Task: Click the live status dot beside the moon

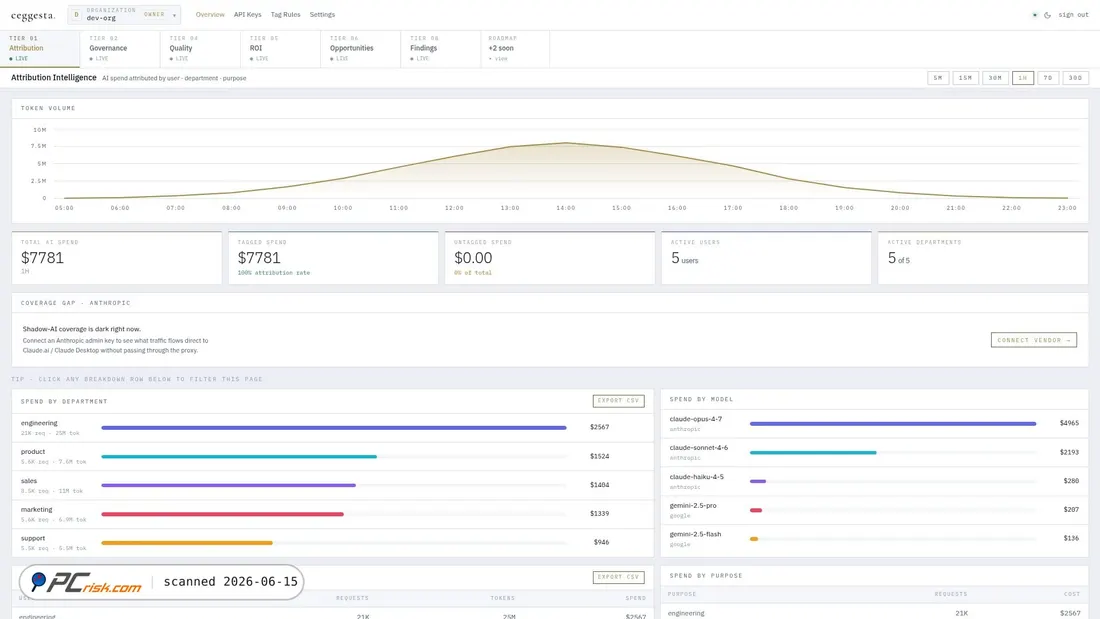Action: [1035, 15]
